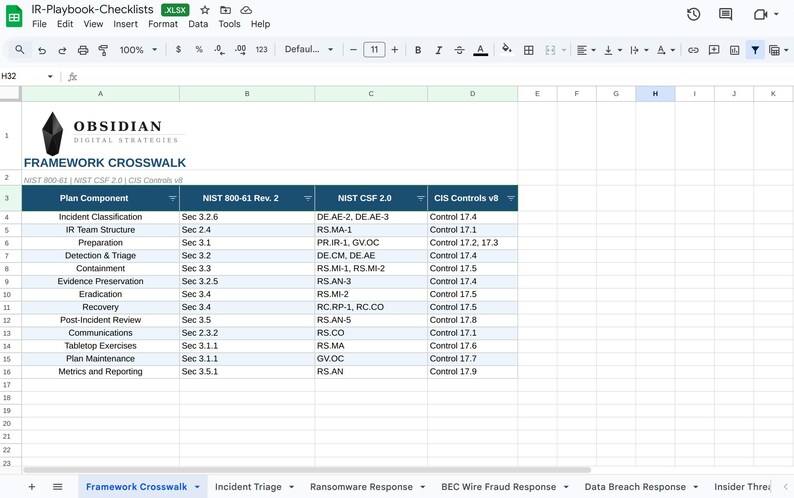The height and width of the screenshot is (498, 794).
Task: Choose text color icon
Action: [481, 50]
